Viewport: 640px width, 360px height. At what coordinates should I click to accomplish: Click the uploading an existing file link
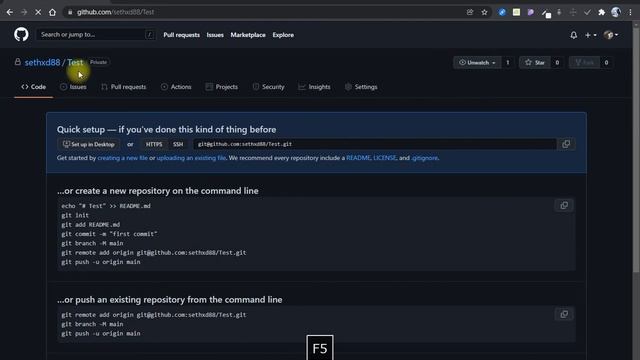coord(191,158)
